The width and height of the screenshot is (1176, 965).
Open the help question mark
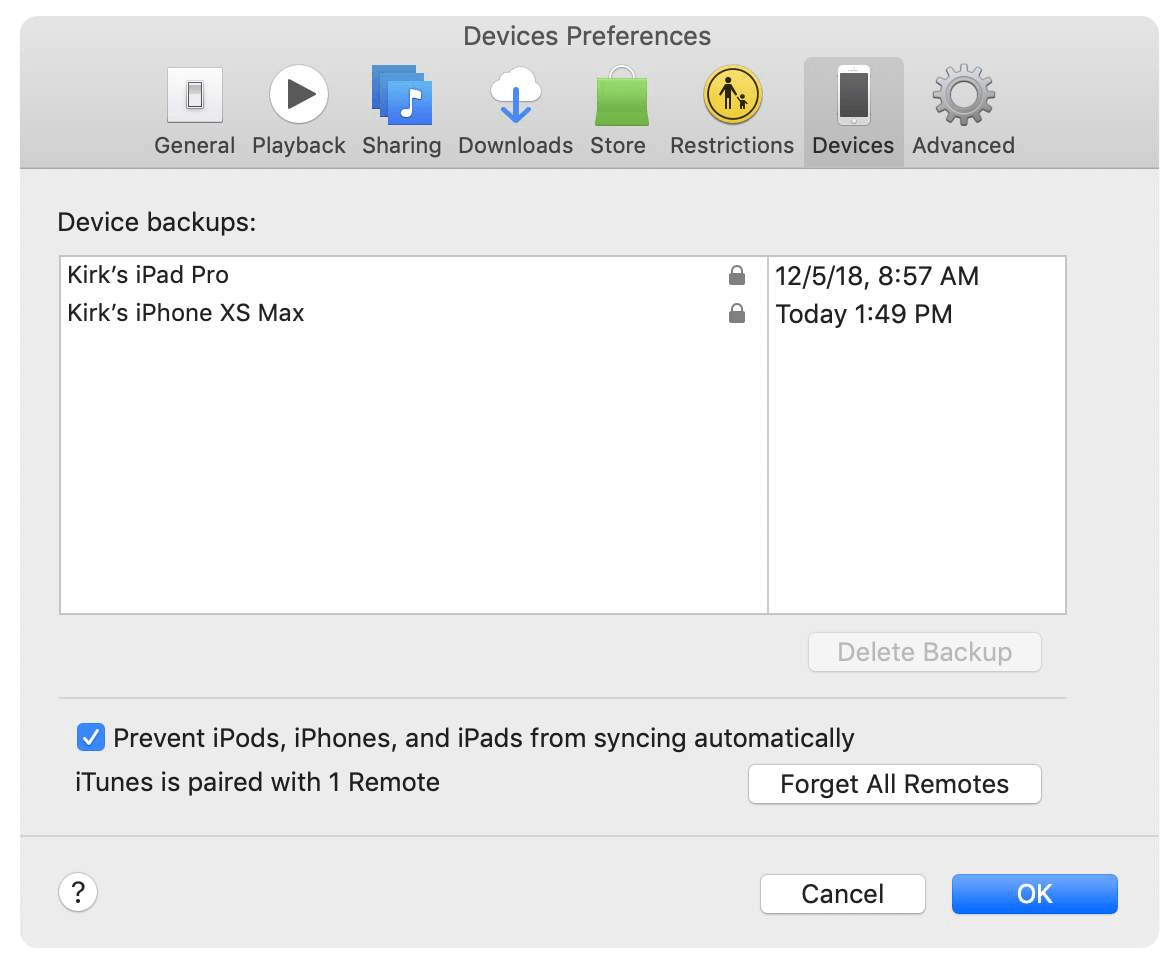(x=78, y=891)
